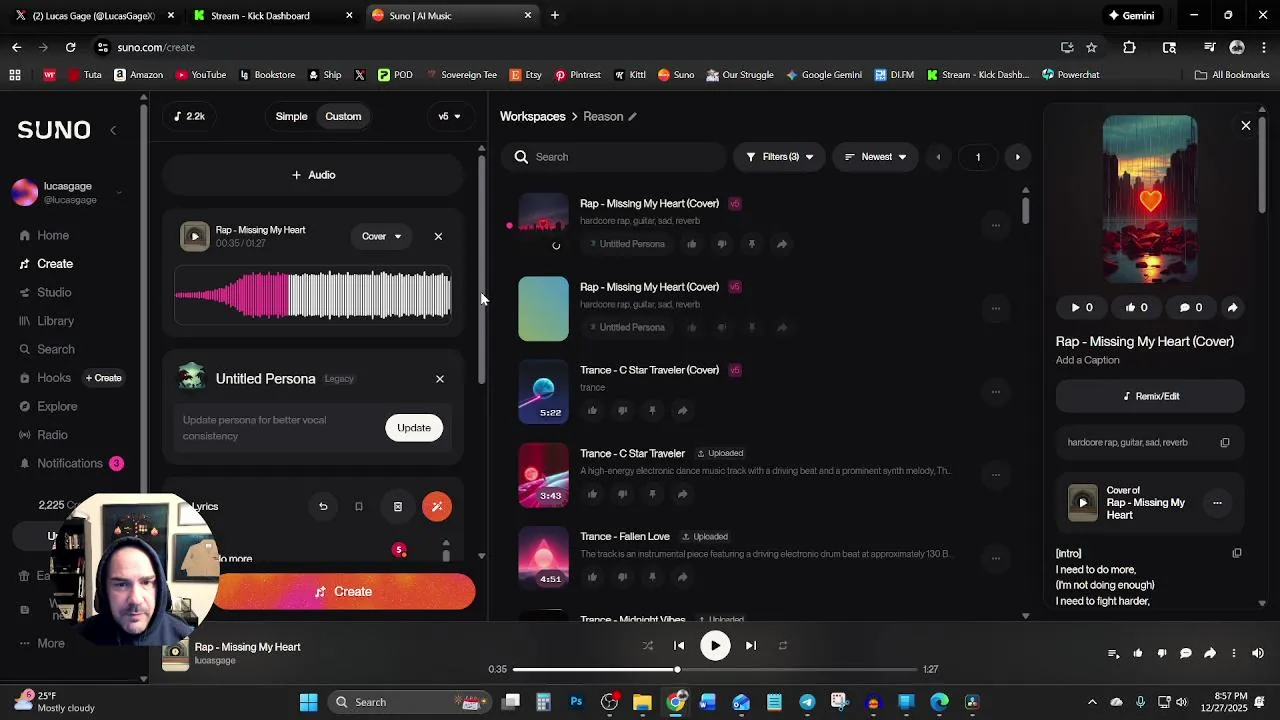
Task: Share Trance - C Star Traveler (Cover)
Action: (x=682, y=411)
